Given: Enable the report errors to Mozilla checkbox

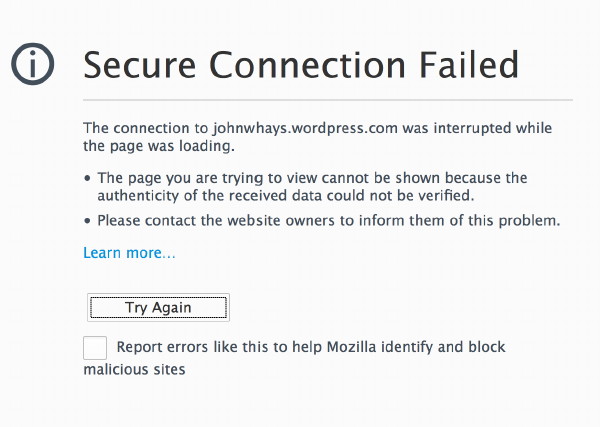Looking at the screenshot, I should (x=95, y=348).
